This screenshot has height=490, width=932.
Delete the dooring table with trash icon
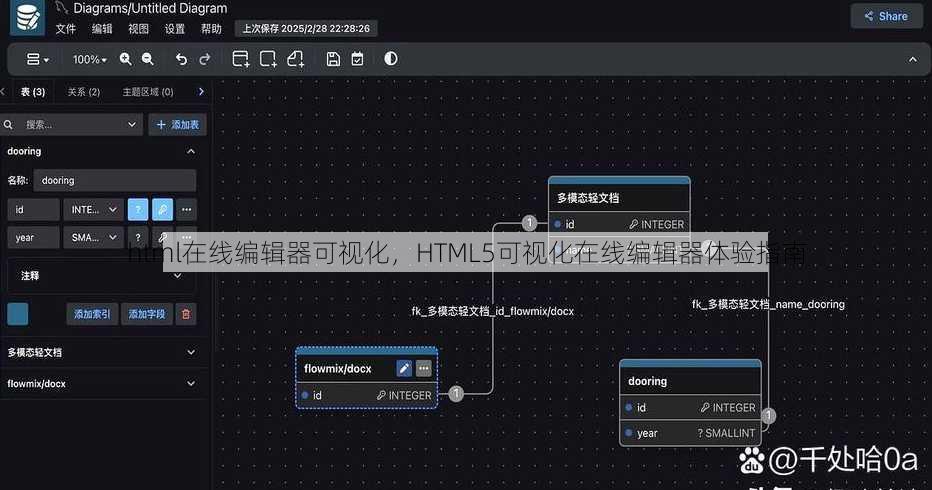[x=186, y=314]
